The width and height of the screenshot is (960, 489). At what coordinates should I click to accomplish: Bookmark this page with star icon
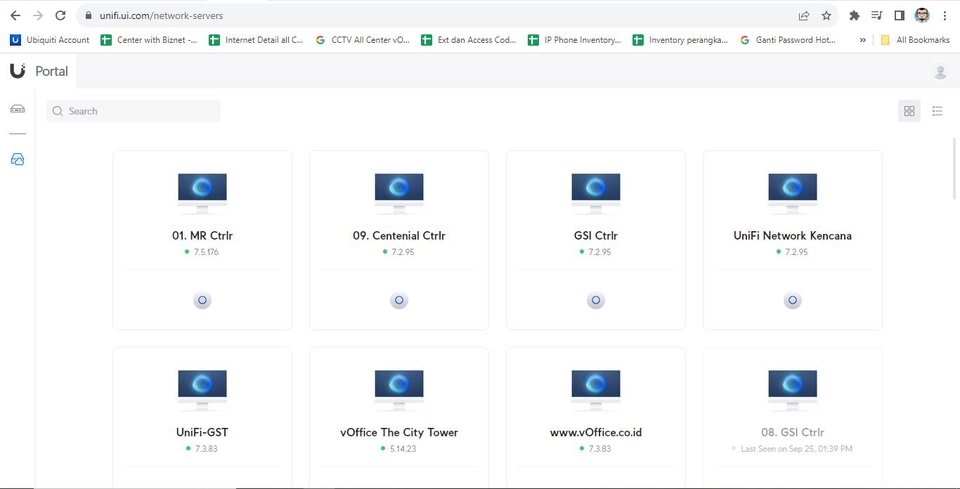[x=827, y=16]
